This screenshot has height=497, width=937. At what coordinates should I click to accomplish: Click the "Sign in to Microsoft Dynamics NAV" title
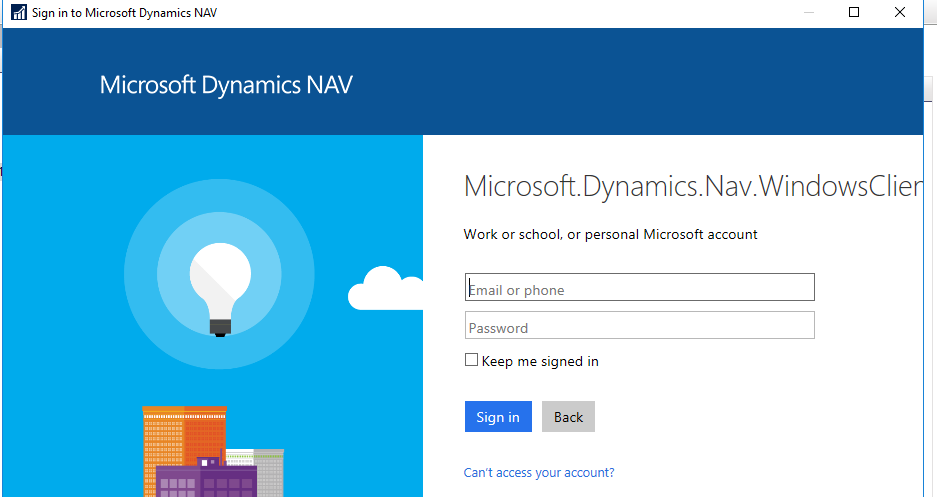click(x=124, y=13)
